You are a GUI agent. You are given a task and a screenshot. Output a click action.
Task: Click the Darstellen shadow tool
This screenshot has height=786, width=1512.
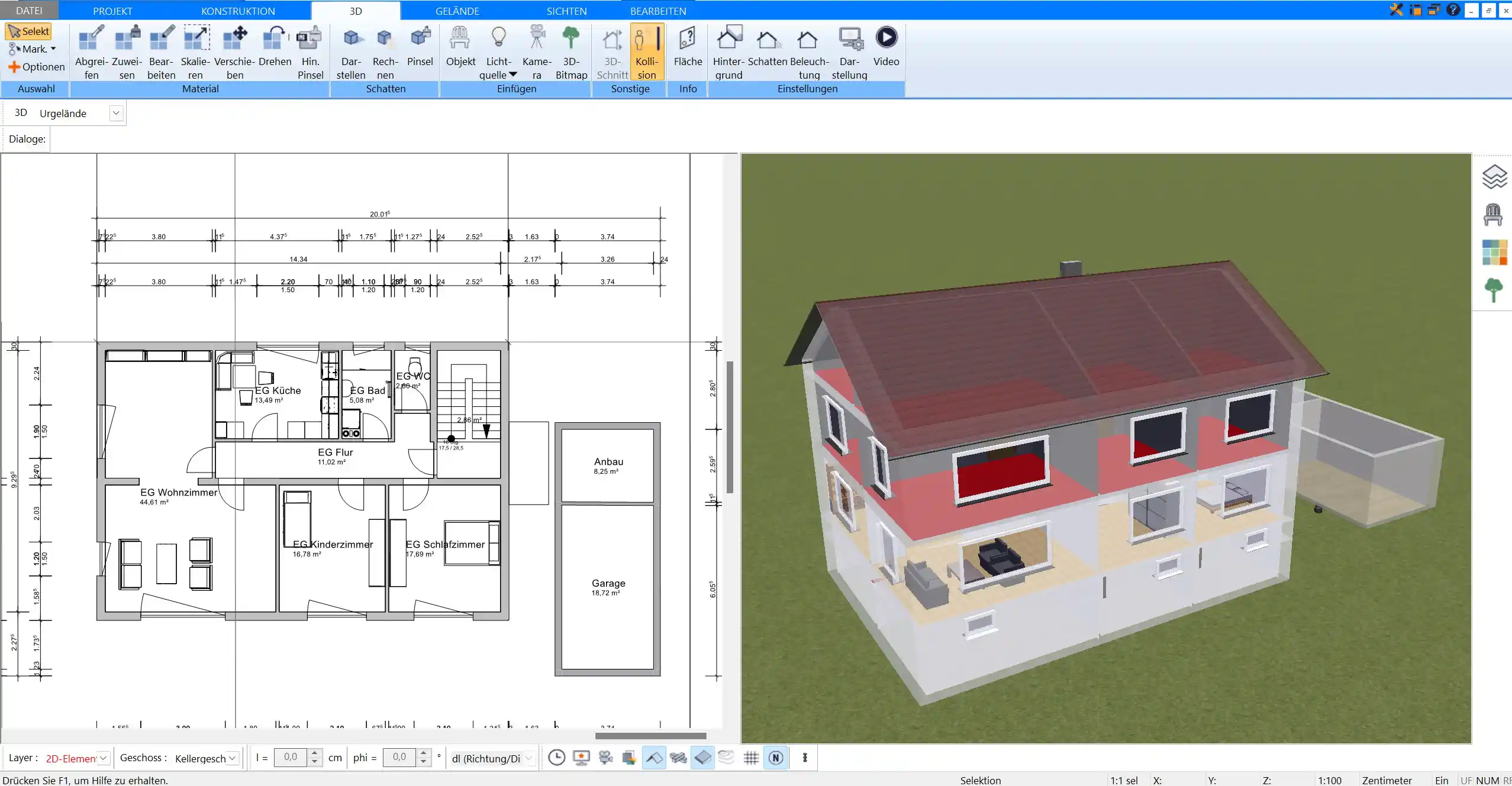pos(351,52)
